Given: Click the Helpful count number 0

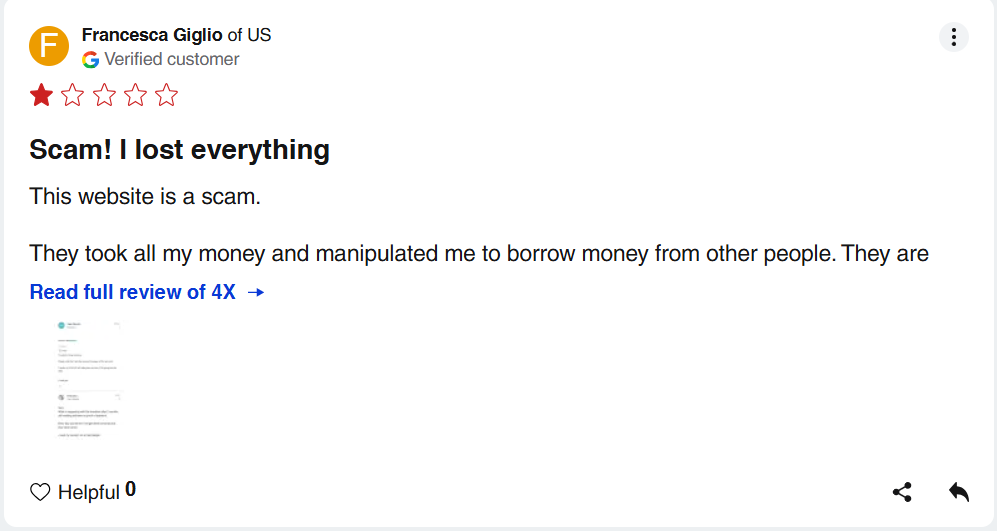Looking at the screenshot, I should coord(130,489).
